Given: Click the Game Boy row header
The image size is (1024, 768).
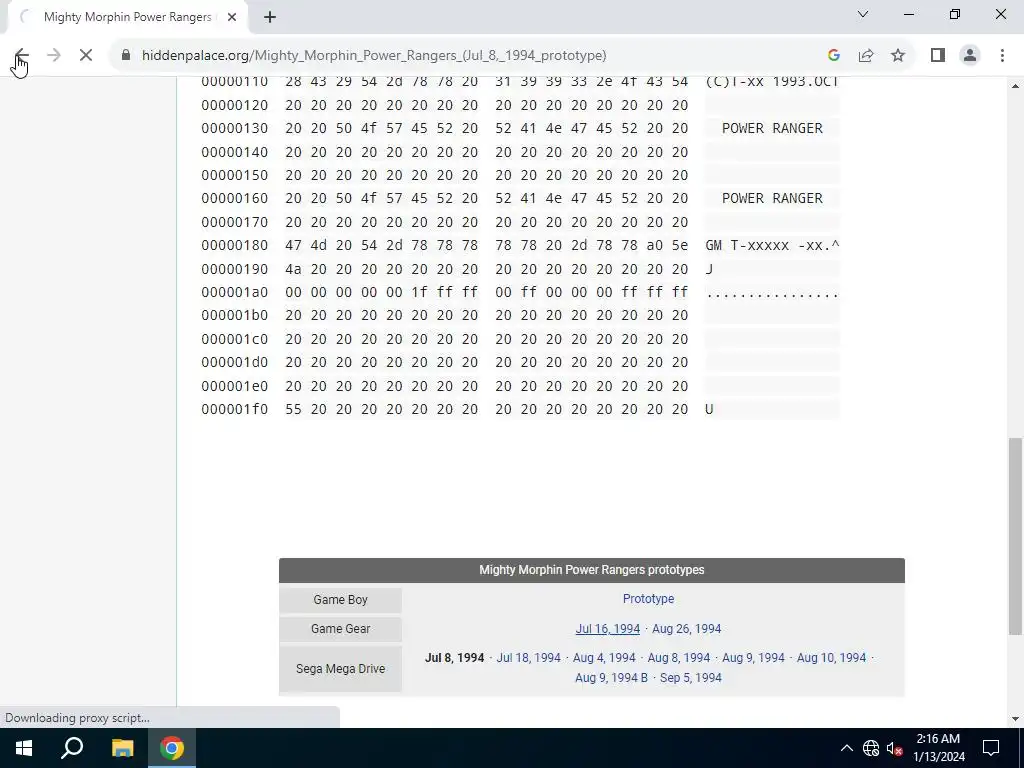Looking at the screenshot, I should [340, 600].
